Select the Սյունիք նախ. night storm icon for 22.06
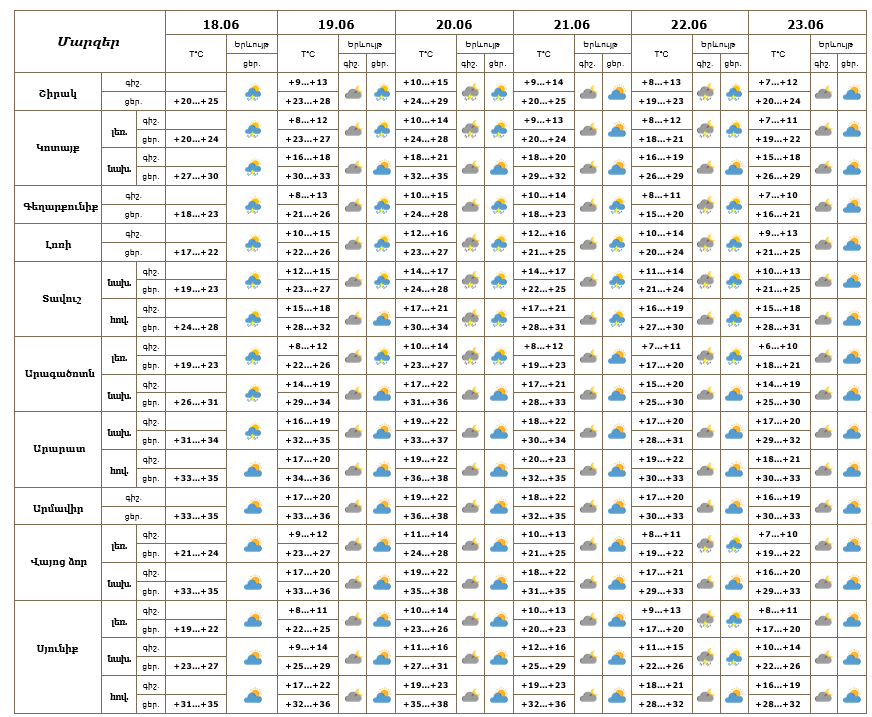Screen dimensions: 872x717 (x=706, y=657)
